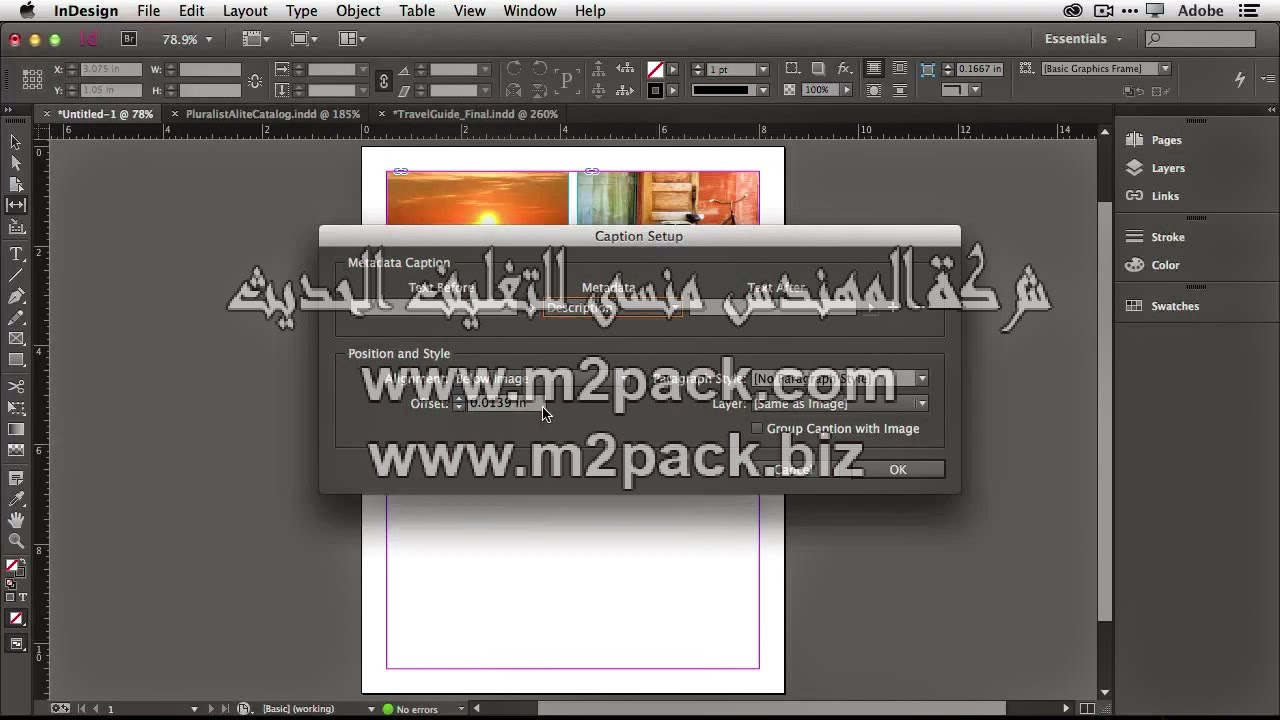
Task: Switch to TravelGuide_Final.indd tab
Action: pos(475,114)
